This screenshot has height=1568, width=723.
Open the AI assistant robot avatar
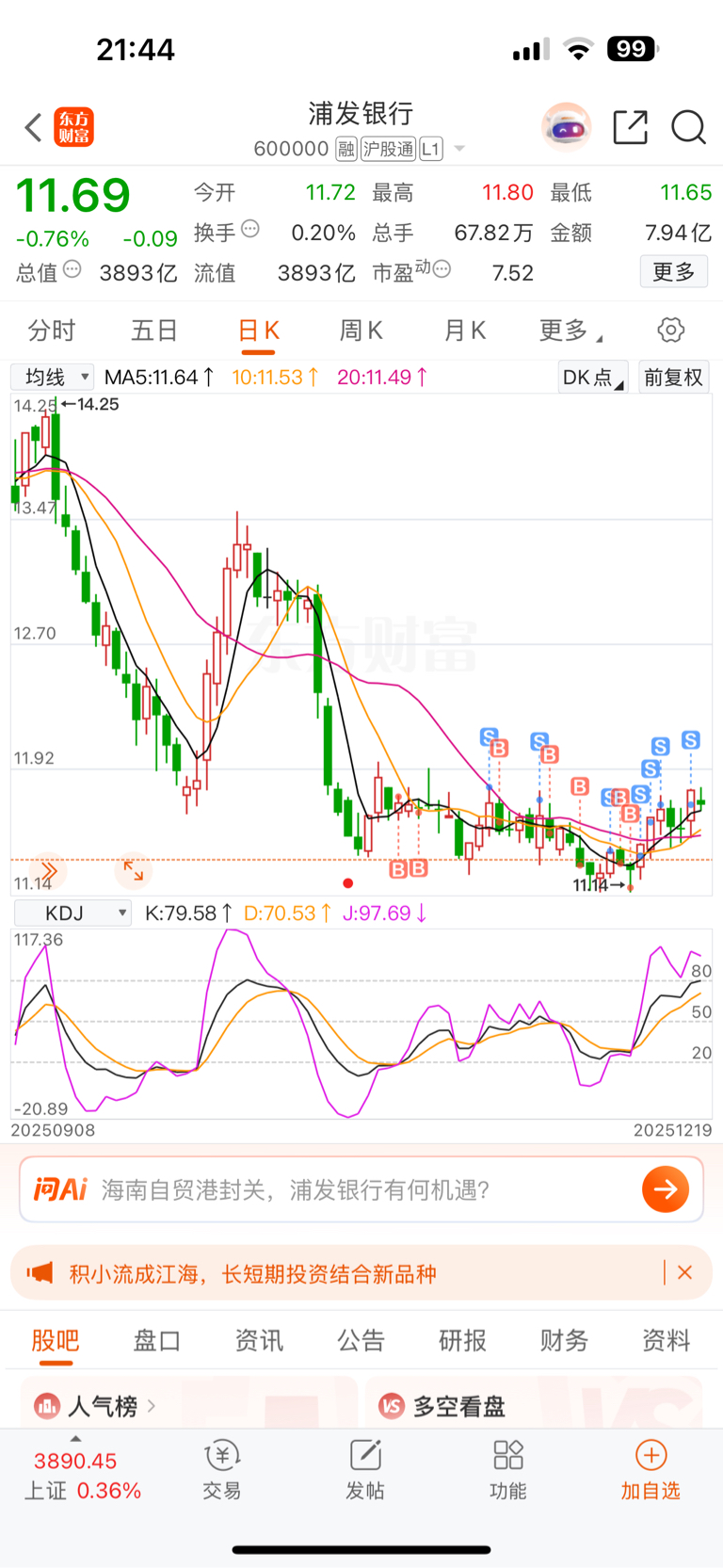tap(566, 126)
